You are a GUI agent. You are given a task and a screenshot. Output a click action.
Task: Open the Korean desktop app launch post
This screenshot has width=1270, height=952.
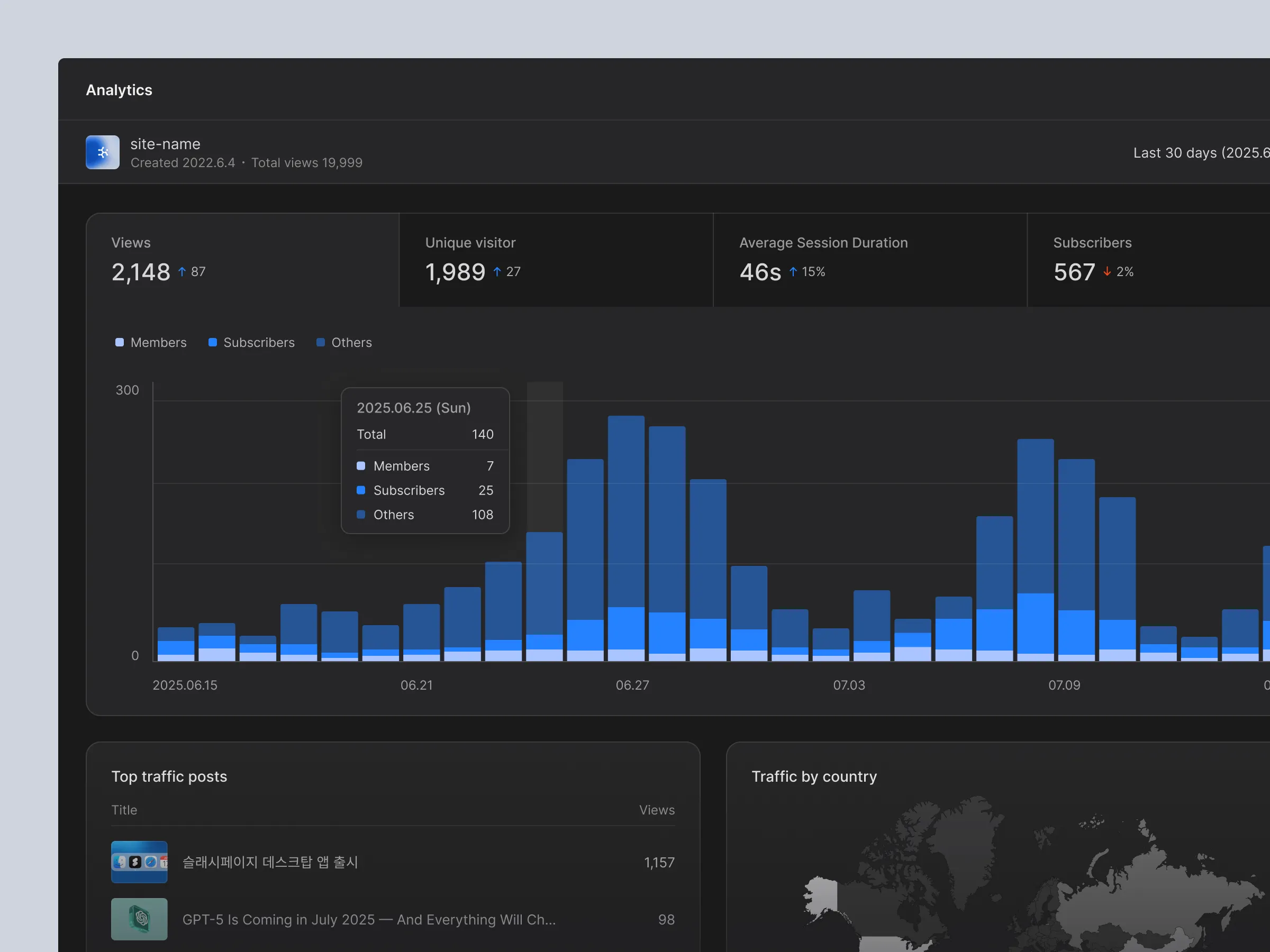270,862
